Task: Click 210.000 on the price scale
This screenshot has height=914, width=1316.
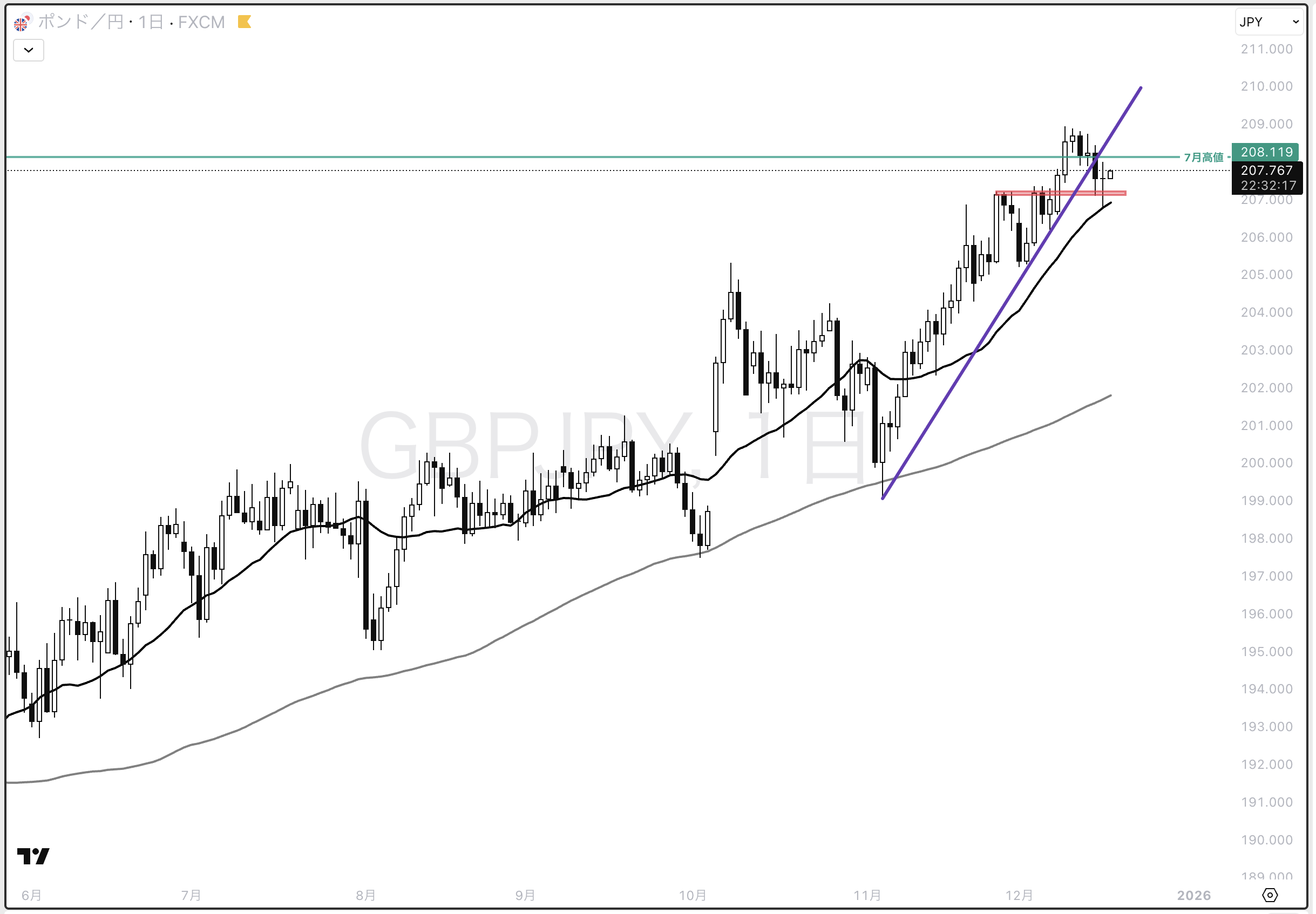Action: point(1266,86)
